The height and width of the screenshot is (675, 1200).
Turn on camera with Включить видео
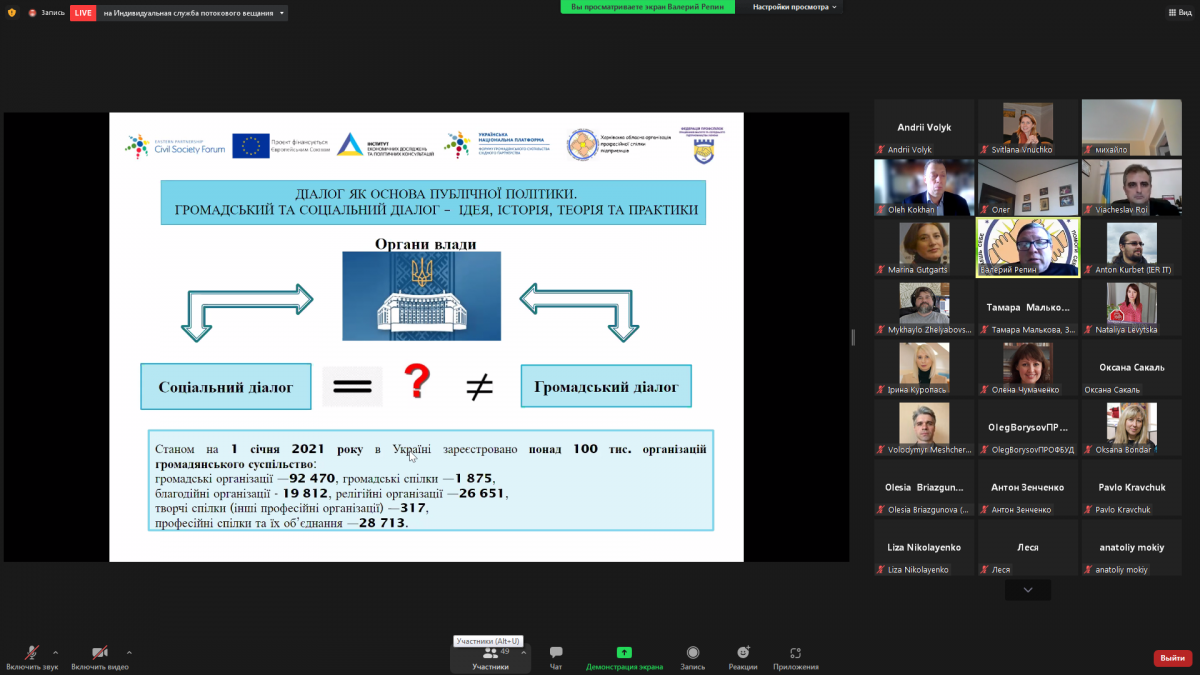pos(98,655)
